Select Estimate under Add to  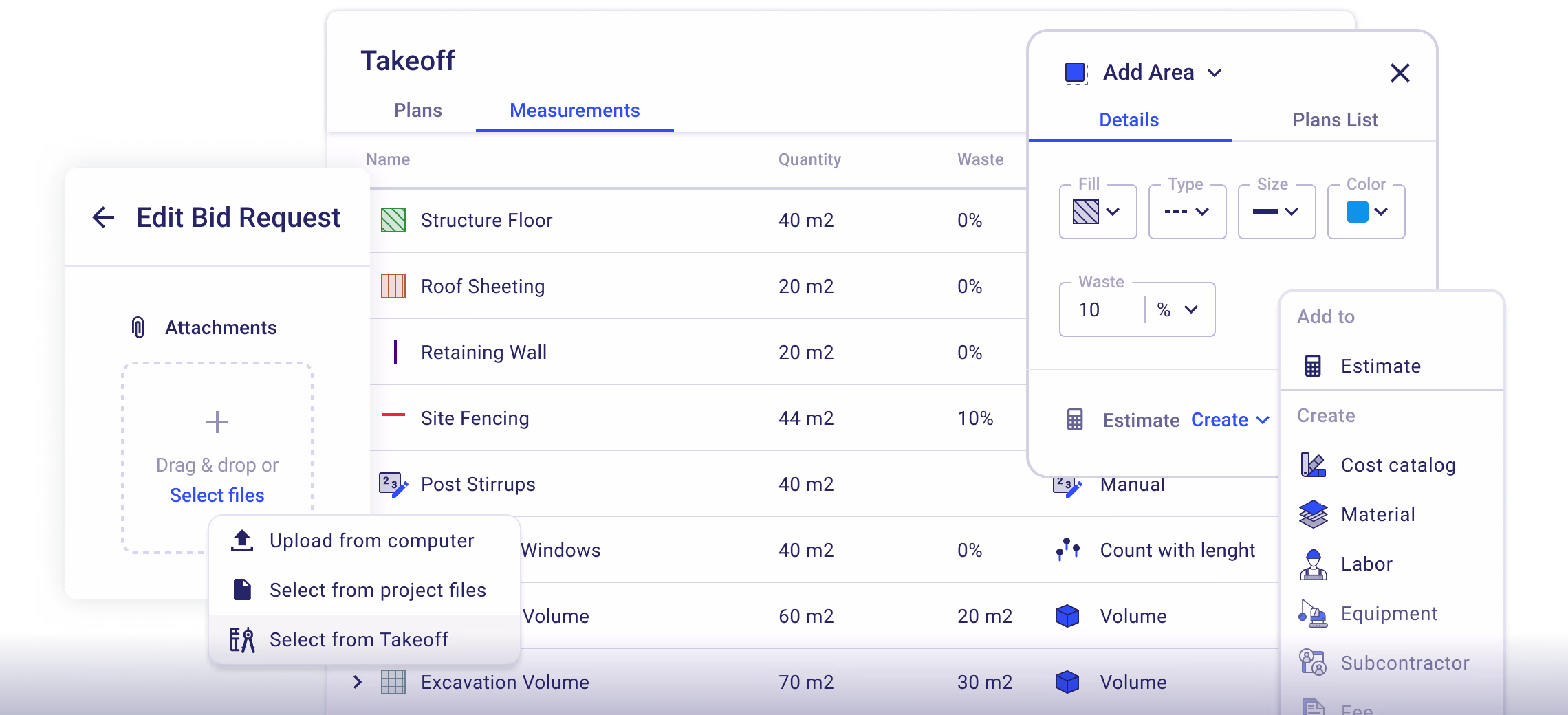click(1392, 366)
